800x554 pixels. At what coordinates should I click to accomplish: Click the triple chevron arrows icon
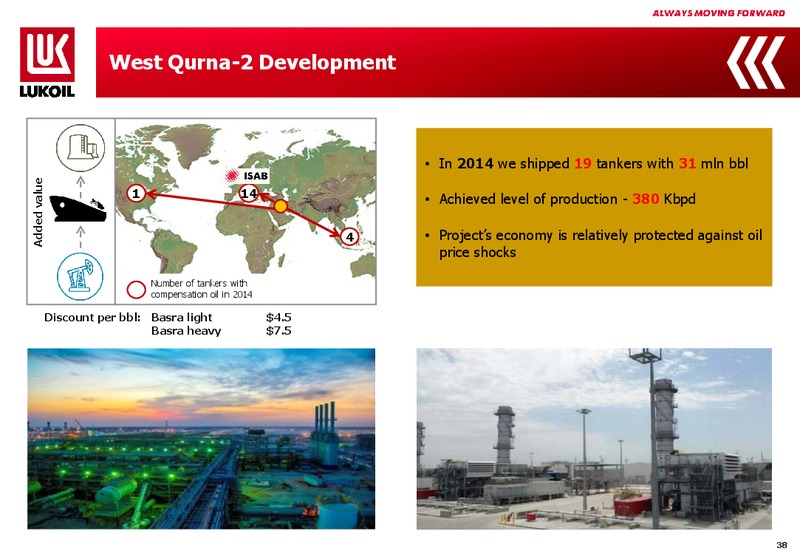tap(756, 62)
